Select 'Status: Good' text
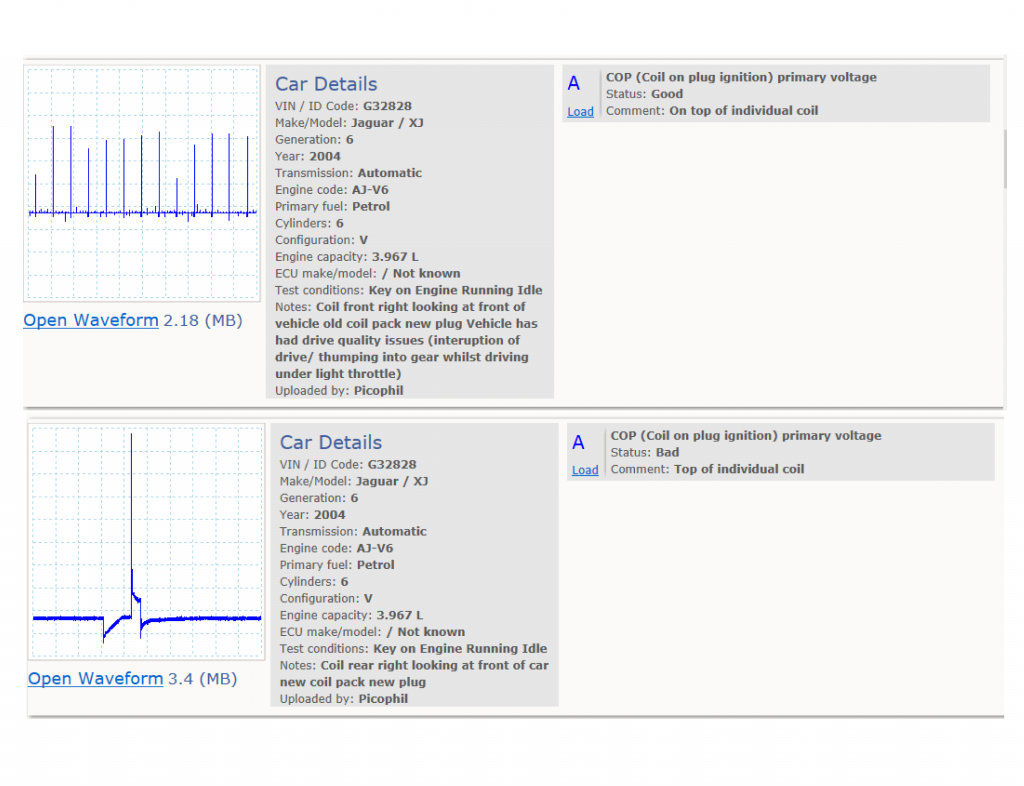Screen dimensions: 1024x786 pos(645,94)
